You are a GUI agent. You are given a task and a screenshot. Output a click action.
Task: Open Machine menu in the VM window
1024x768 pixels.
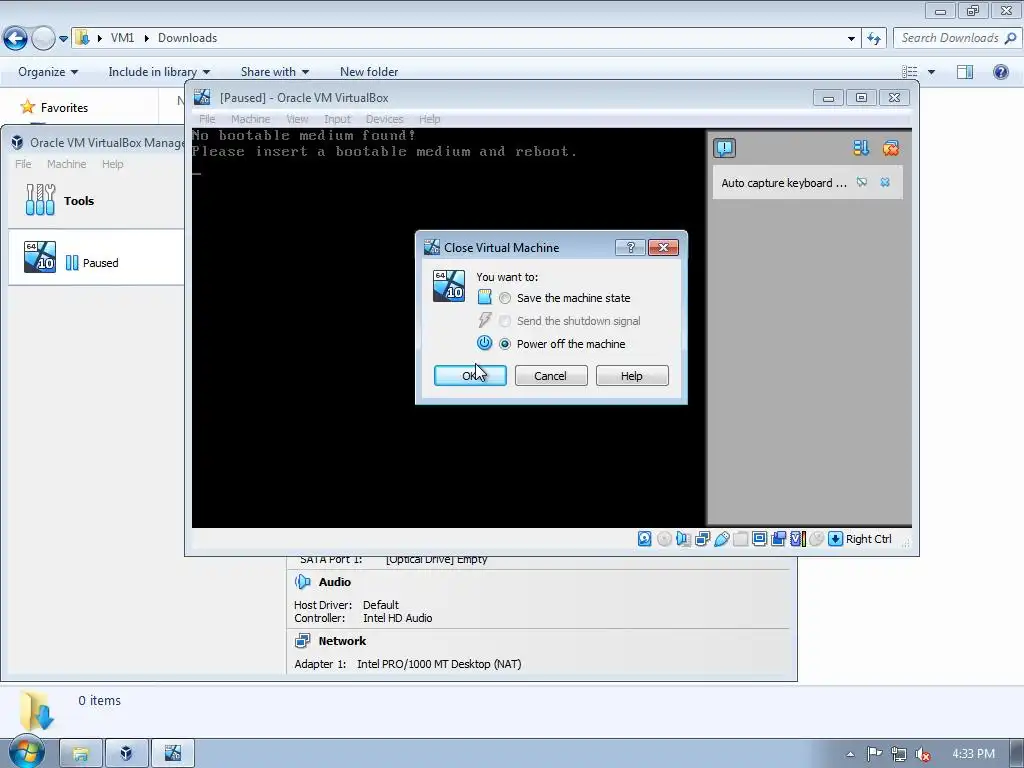pos(250,119)
